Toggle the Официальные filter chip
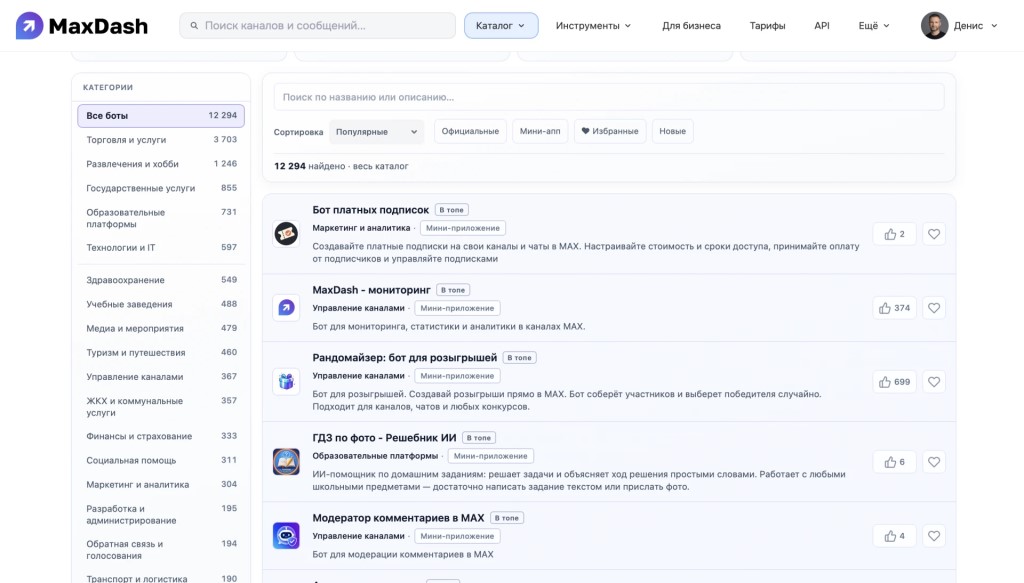Image resolution: width=1024 pixels, height=583 pixels. (470, 131)
